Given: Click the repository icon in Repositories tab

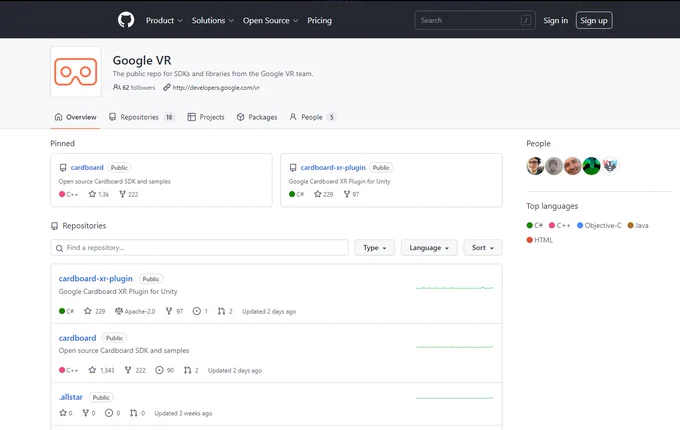Looking at the screenshot, I should point(112,117).
